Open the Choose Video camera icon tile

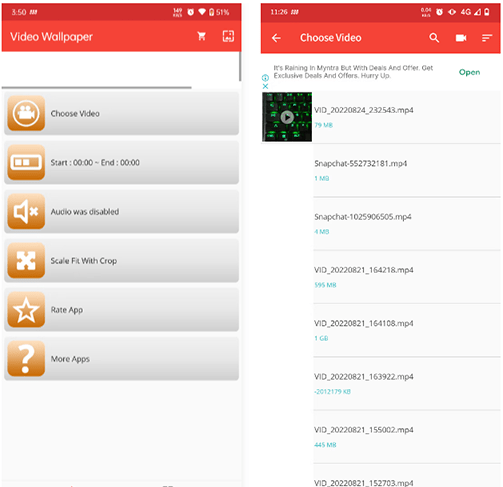(26, 113)
